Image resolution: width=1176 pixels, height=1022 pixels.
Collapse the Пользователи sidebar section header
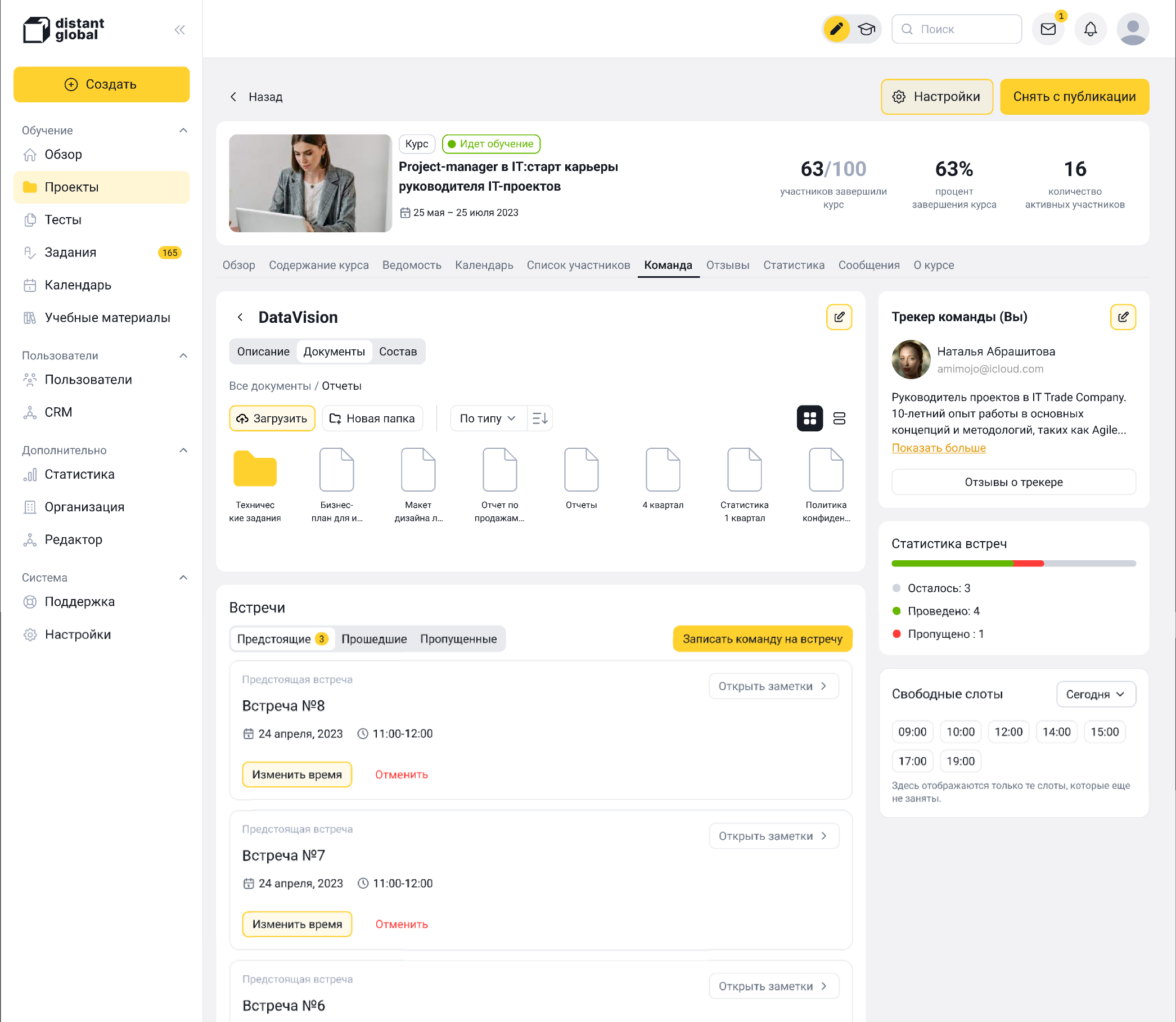[x=183, y=355]
